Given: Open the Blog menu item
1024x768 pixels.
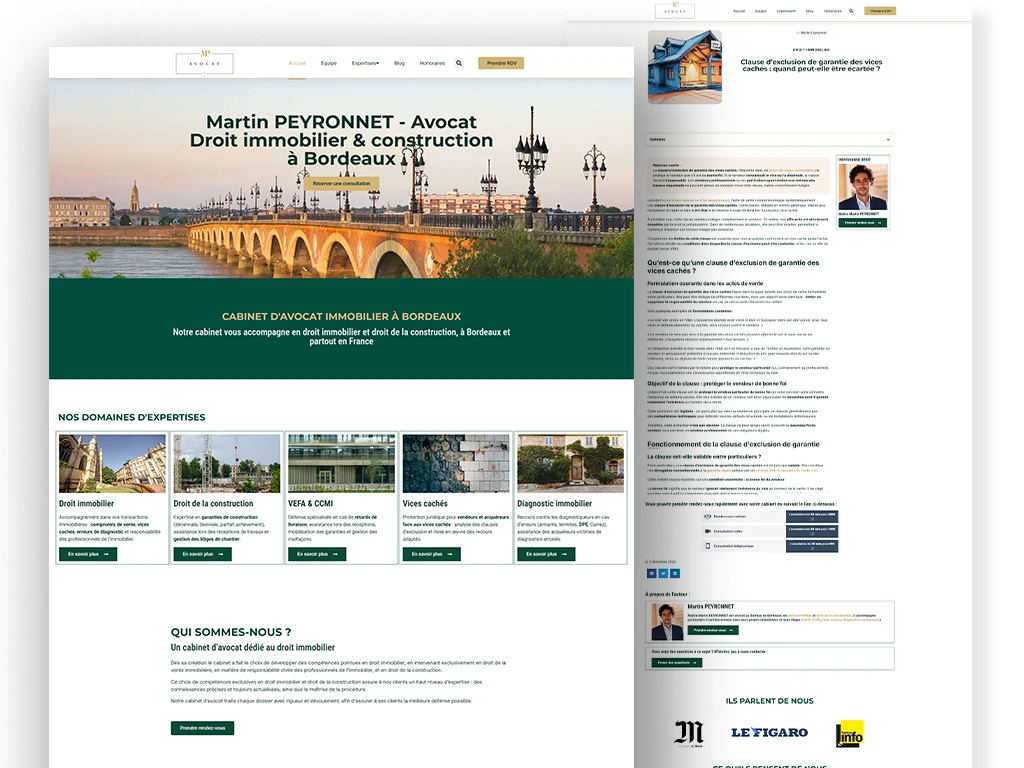Looking at the screenshot, I should (399, 63).
